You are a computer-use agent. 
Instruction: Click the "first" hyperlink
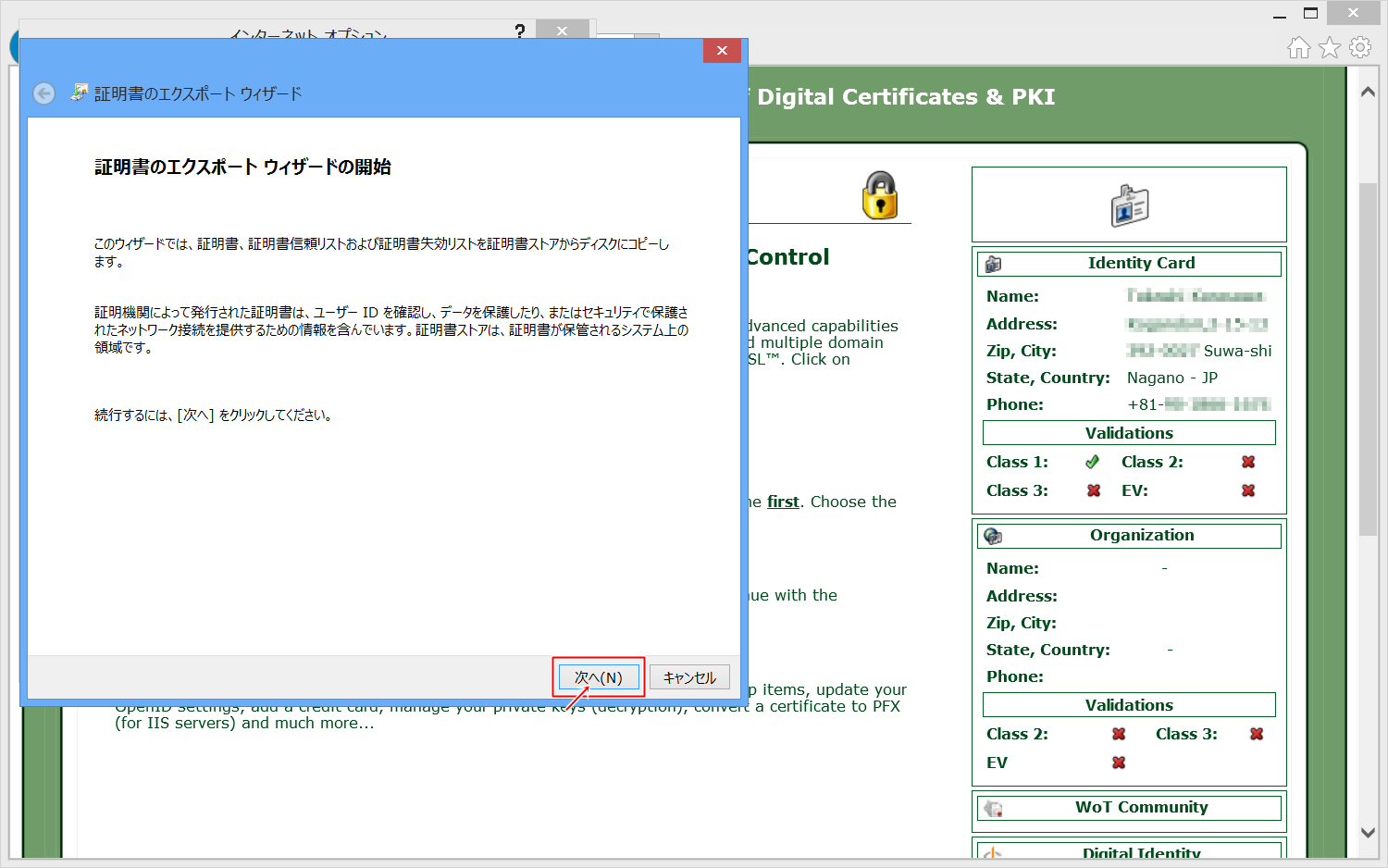[x=783, y=502]
